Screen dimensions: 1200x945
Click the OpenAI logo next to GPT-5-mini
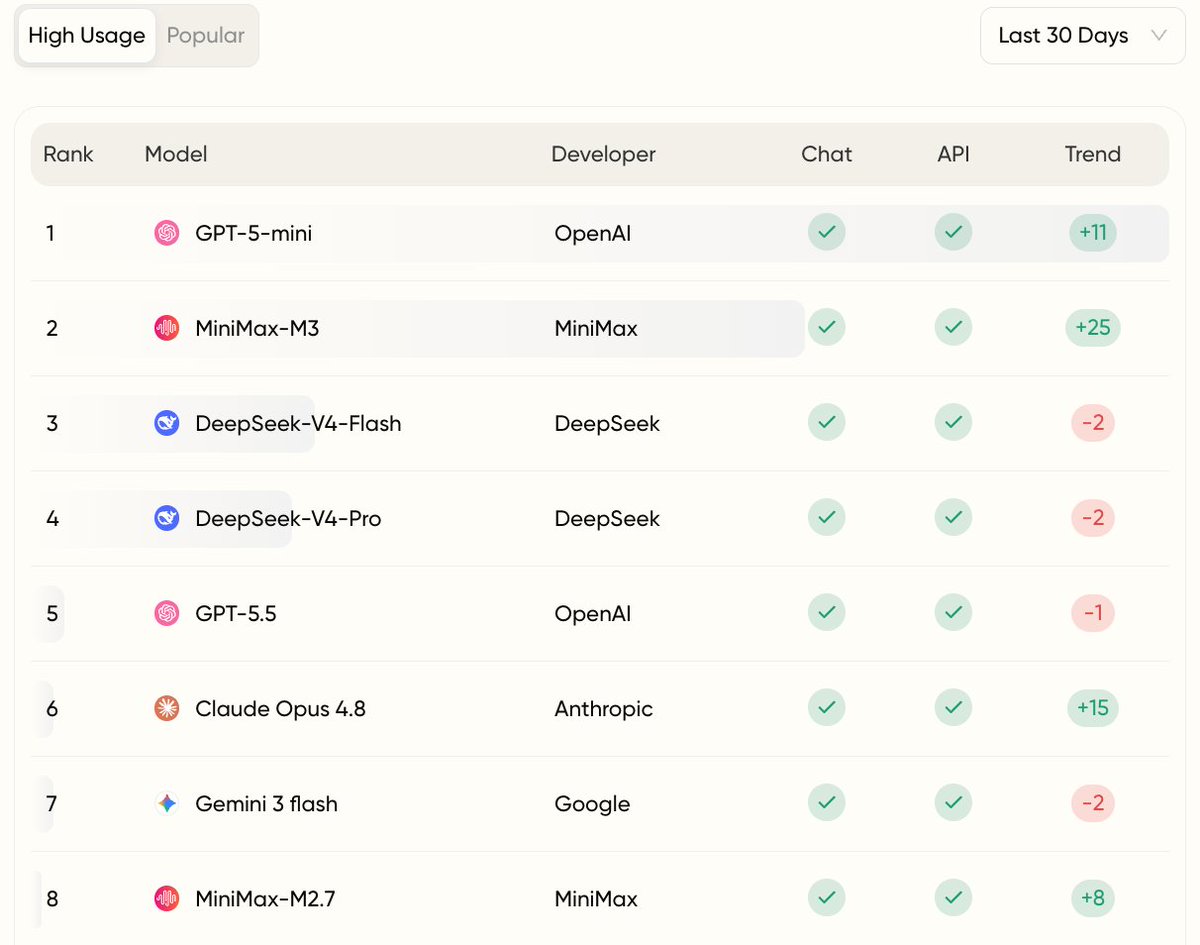167,233
